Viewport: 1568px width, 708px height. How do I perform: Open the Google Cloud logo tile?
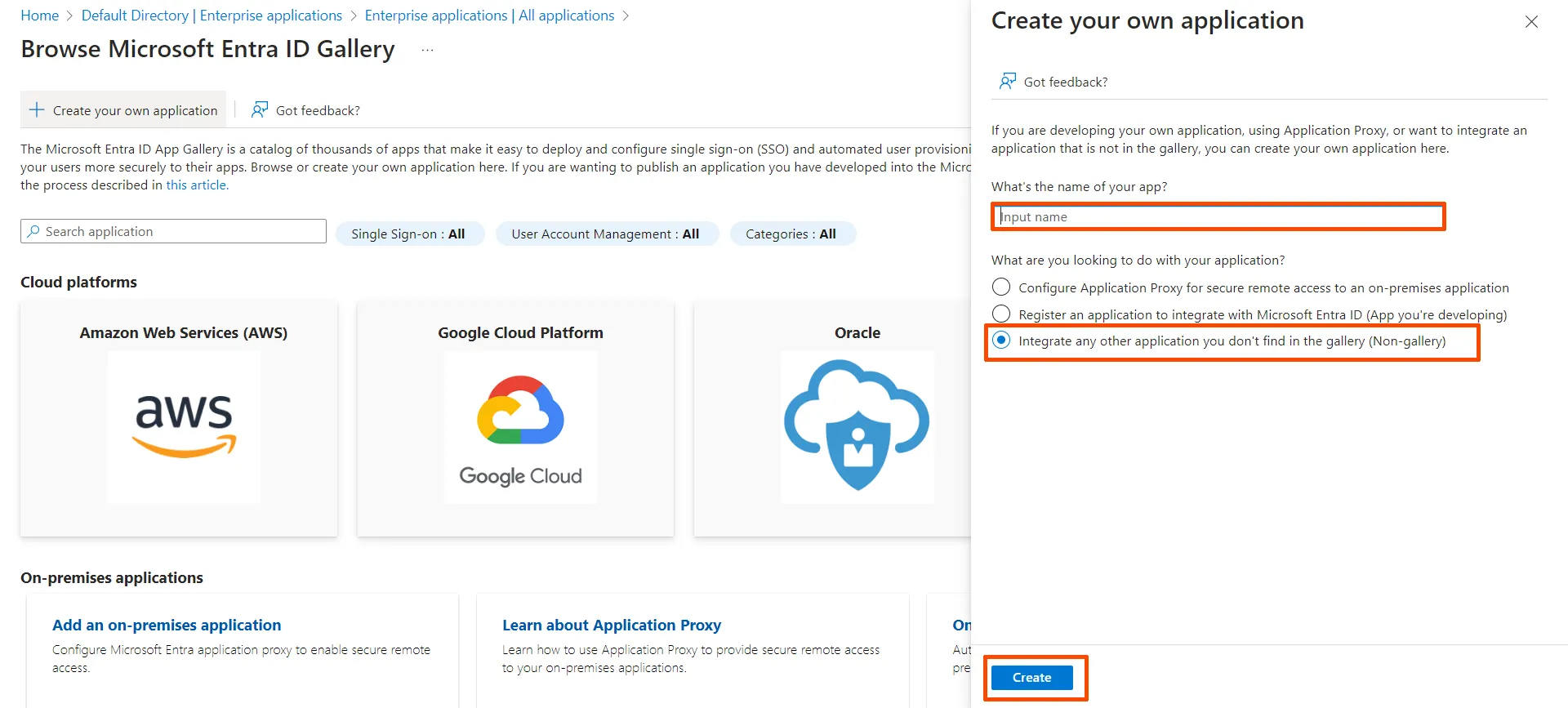pyautogui.click(x=520, y=427)
